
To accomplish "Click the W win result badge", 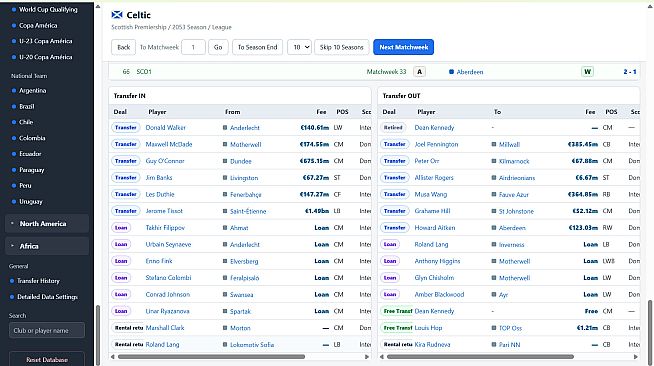I will tap(587, 72).
